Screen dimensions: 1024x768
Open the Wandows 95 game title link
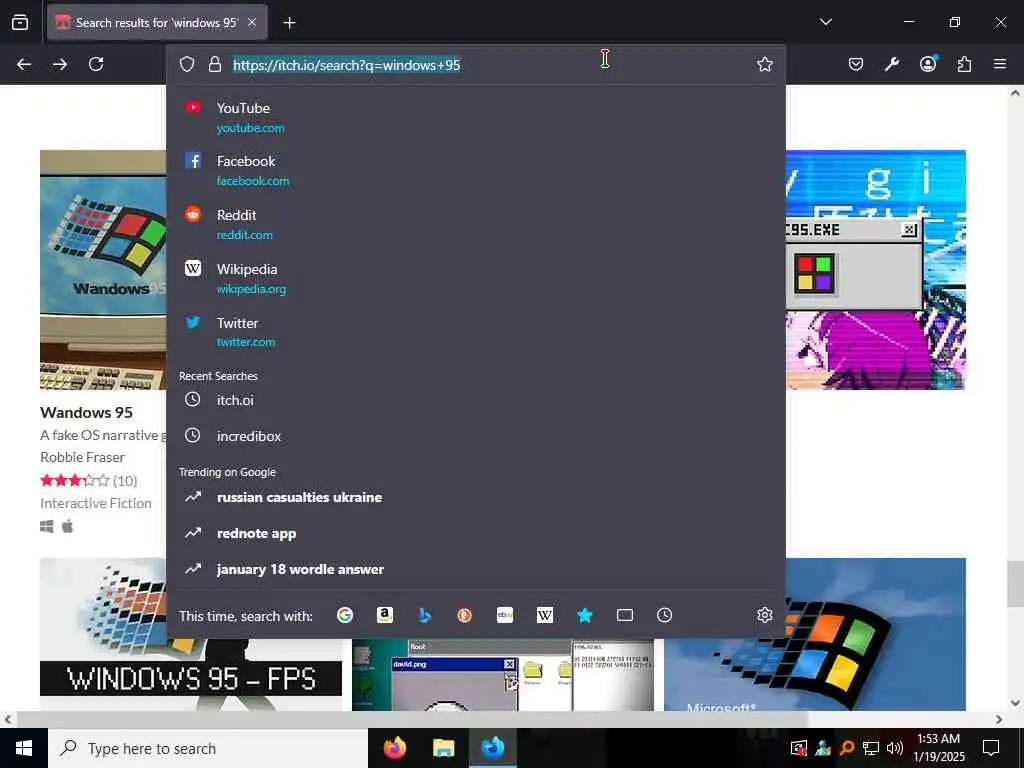86,412
